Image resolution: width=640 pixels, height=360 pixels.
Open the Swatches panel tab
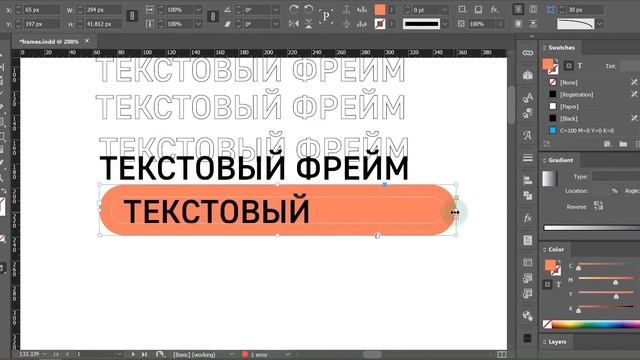coord(561,48)
